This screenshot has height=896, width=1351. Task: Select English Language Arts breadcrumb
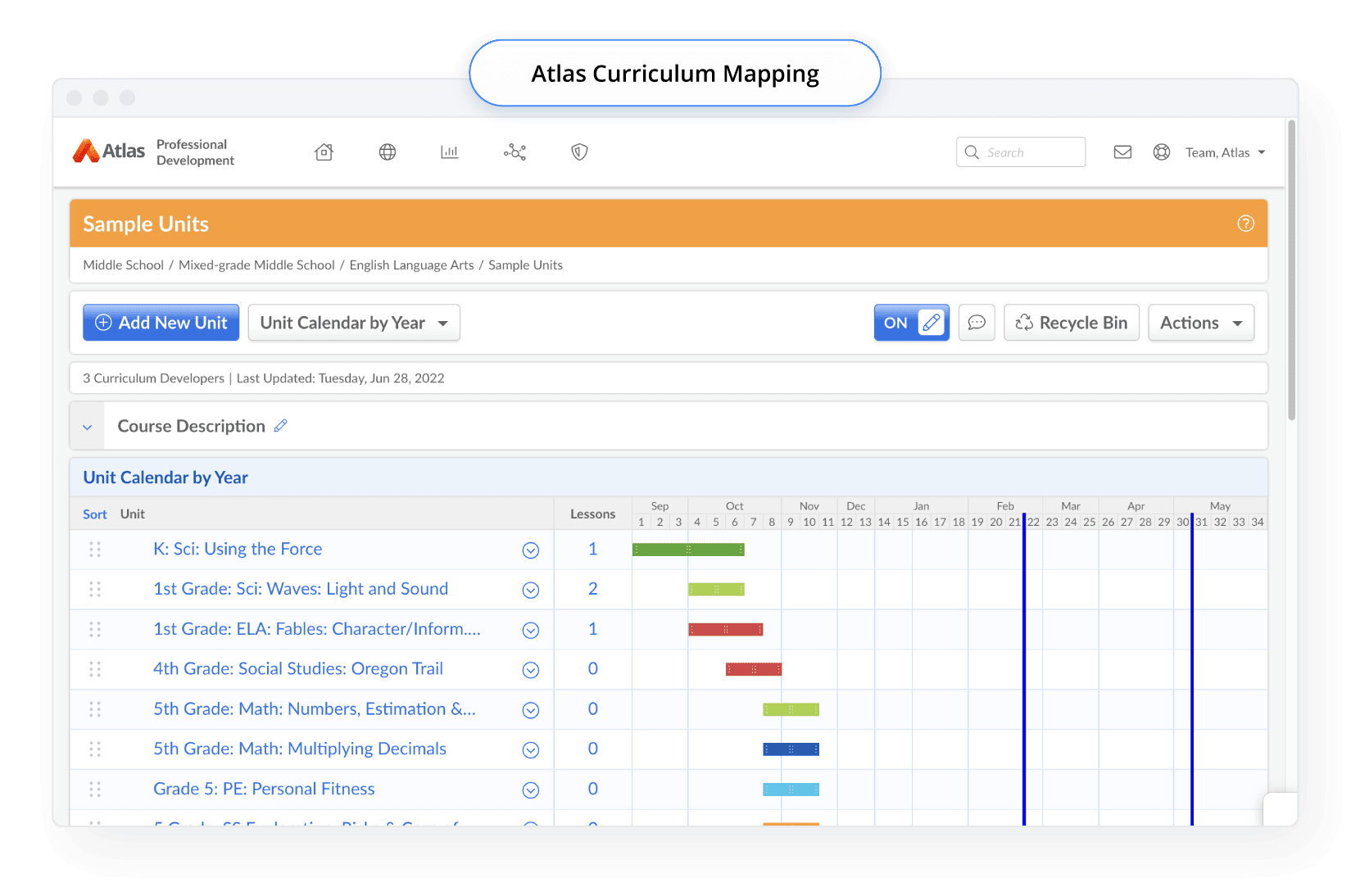tap(411, 265)
